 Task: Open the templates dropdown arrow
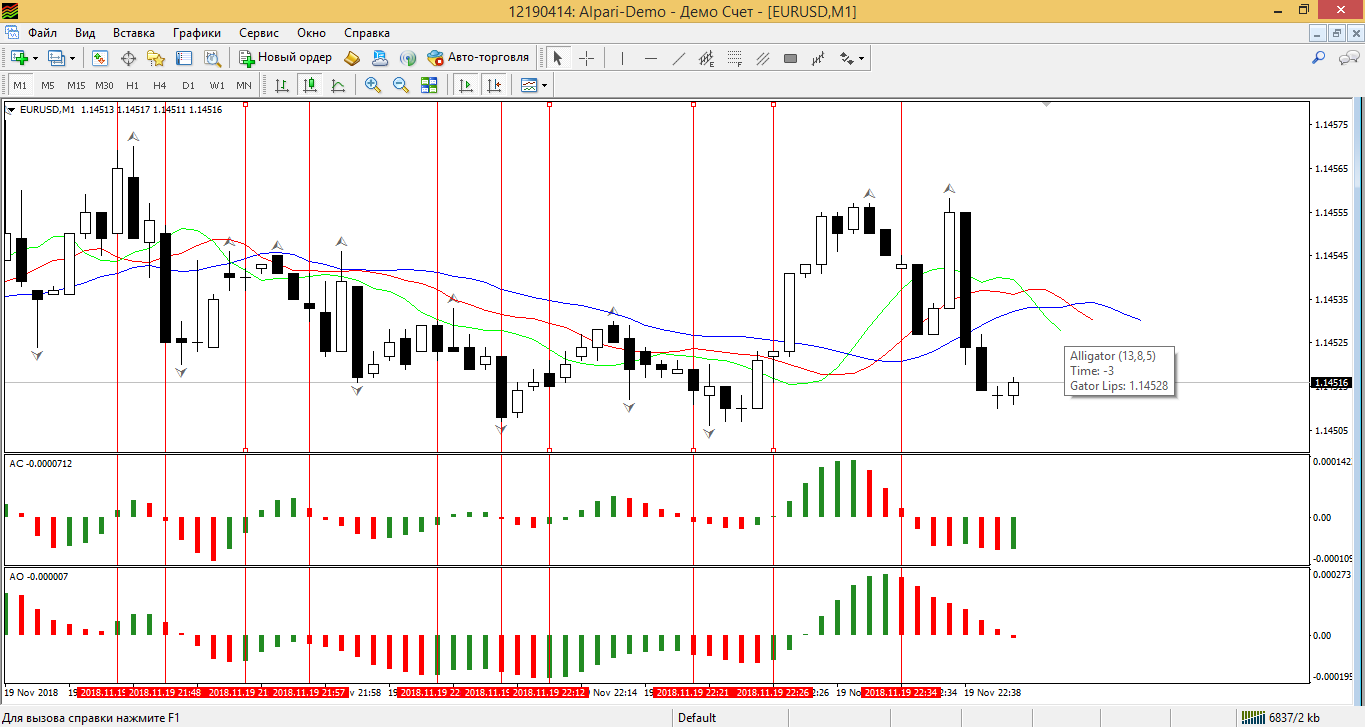(x=546, y=85)
